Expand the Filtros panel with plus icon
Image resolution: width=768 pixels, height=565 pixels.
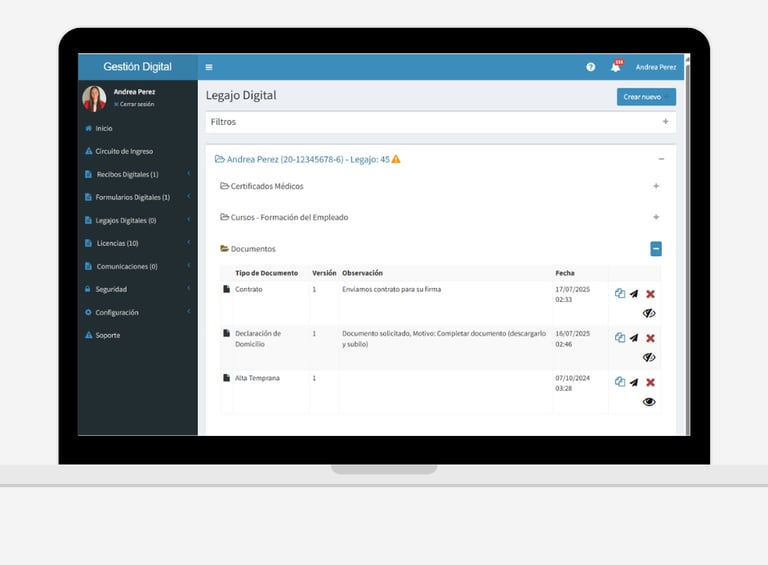(x=665, y=121)
